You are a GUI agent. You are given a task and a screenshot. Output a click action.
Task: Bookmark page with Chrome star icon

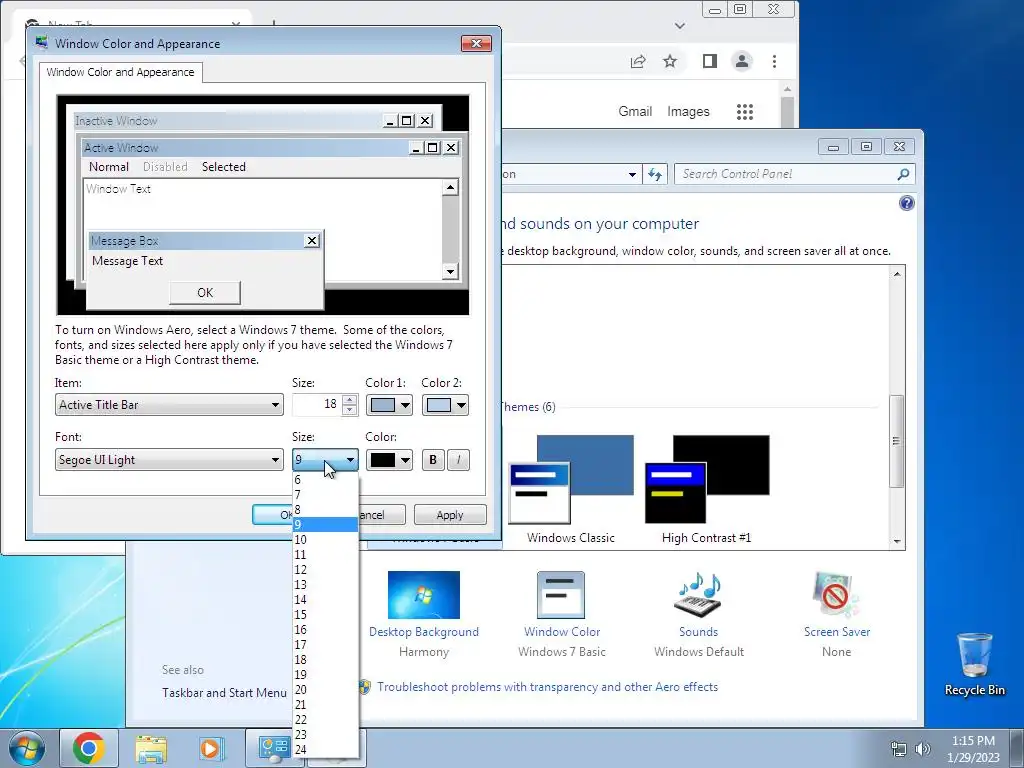[670, 61]
